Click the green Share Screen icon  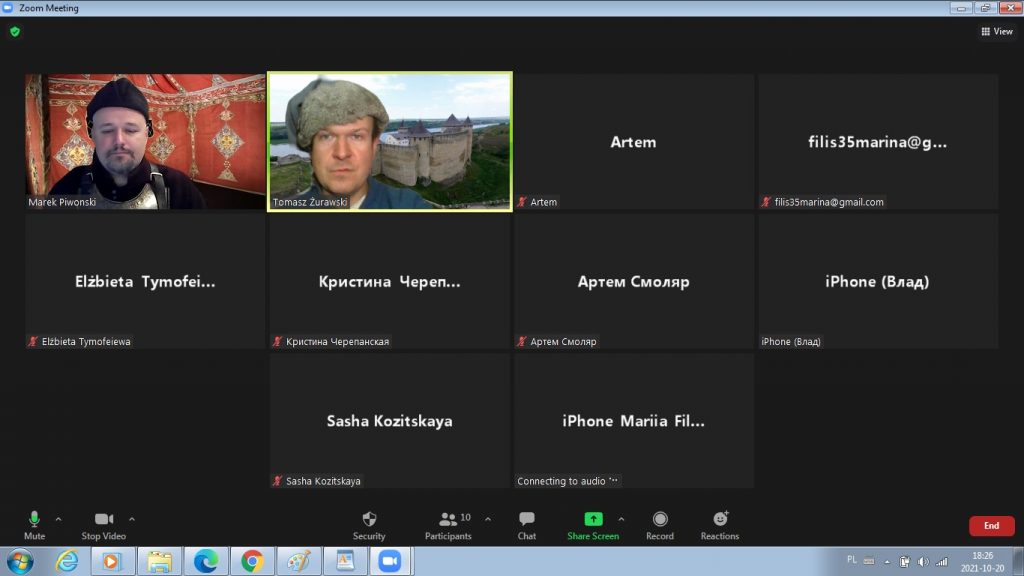point(593,520)
